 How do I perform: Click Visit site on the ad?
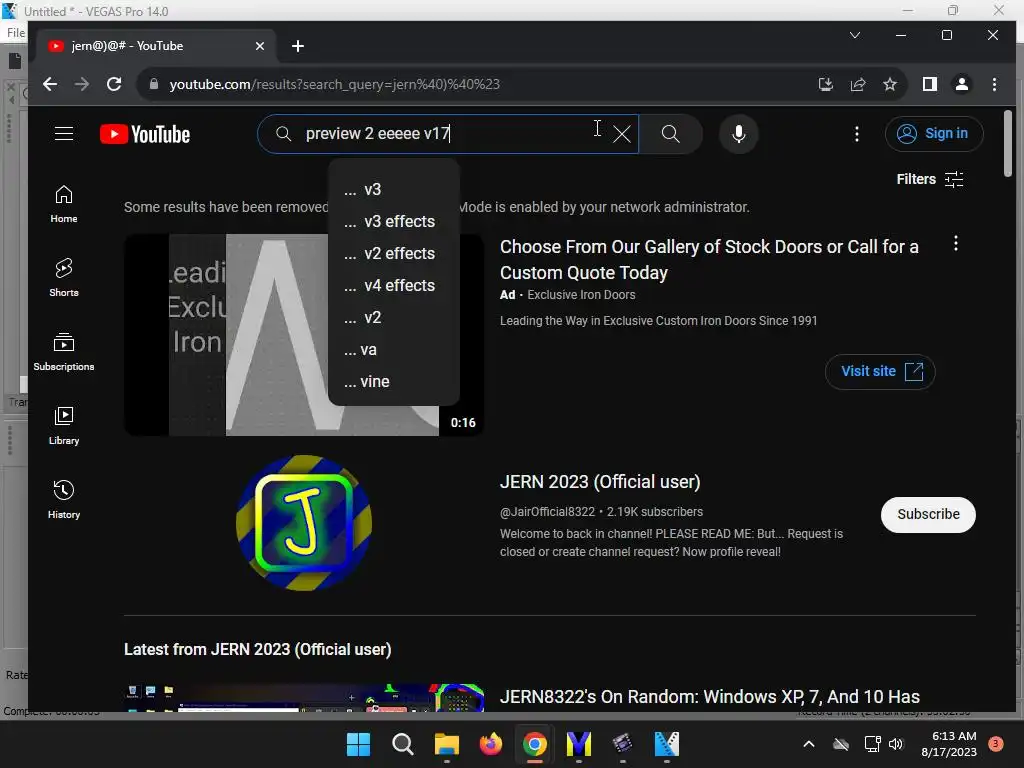880,372
